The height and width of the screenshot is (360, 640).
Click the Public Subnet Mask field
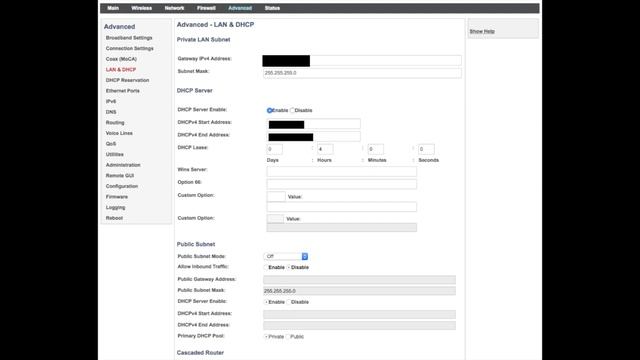coord(359,291)
